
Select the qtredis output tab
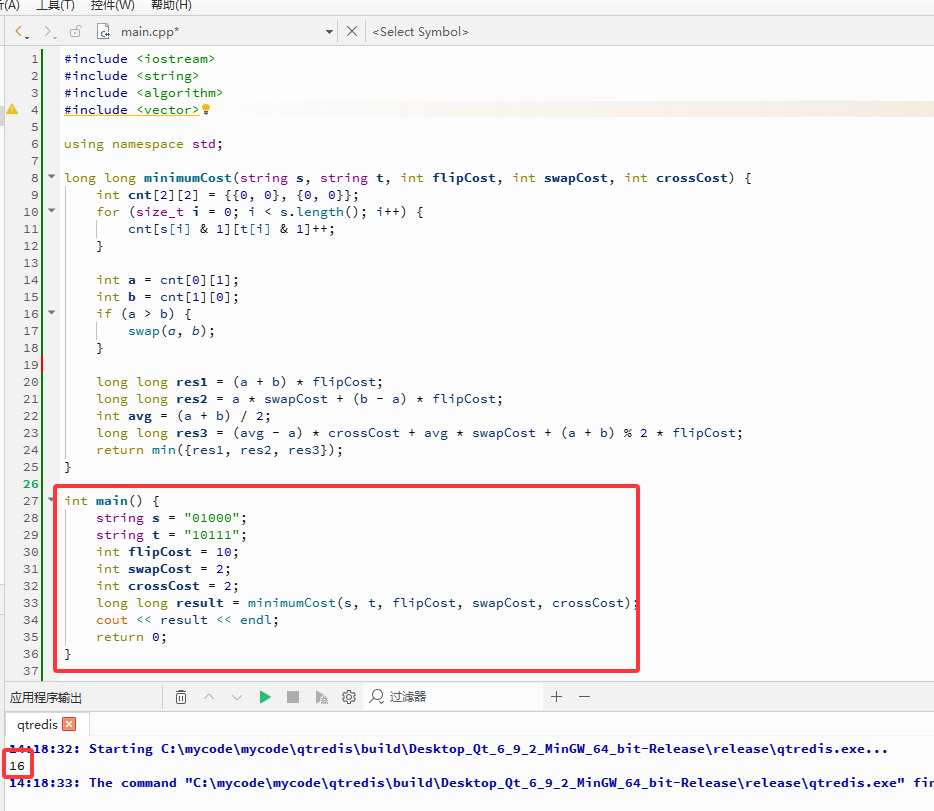pos(37,725)
